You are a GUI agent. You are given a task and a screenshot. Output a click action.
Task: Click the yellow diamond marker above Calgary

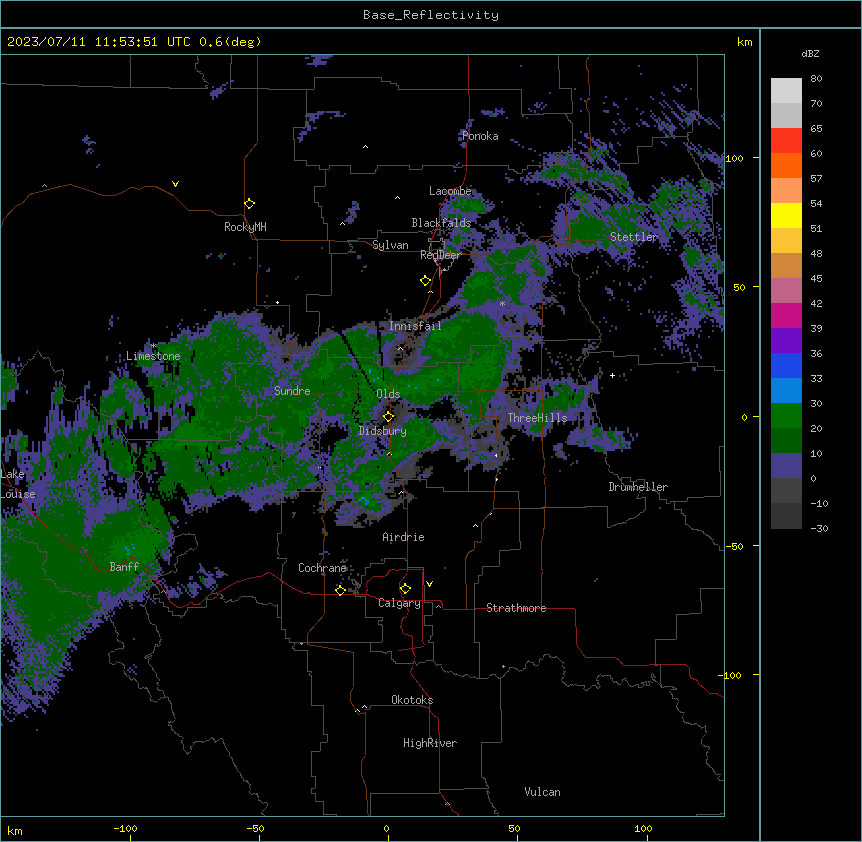405,589
